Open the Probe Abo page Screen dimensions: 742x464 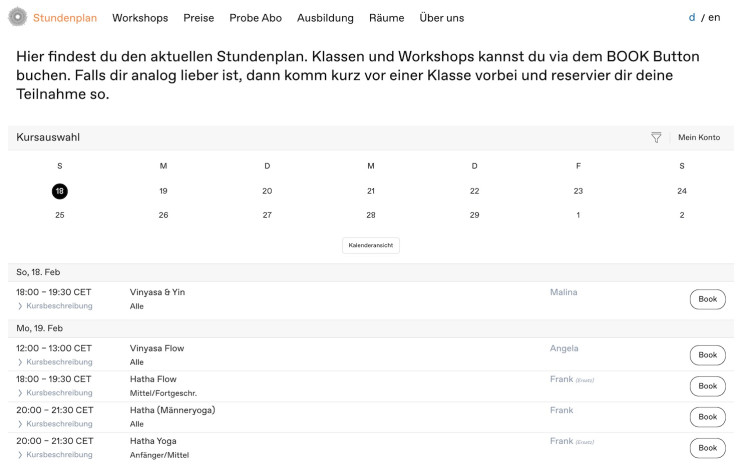[x=256, y=18]
